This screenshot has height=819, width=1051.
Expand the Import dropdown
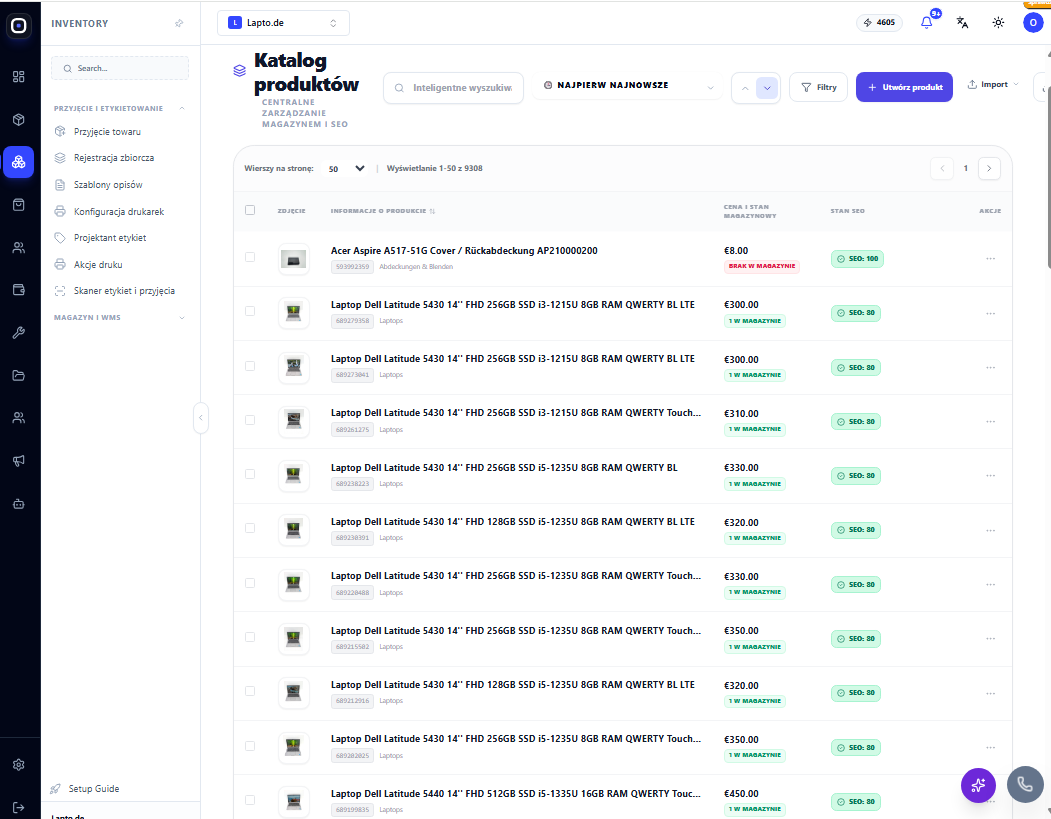pyautogui.click(x=993, y=84)
